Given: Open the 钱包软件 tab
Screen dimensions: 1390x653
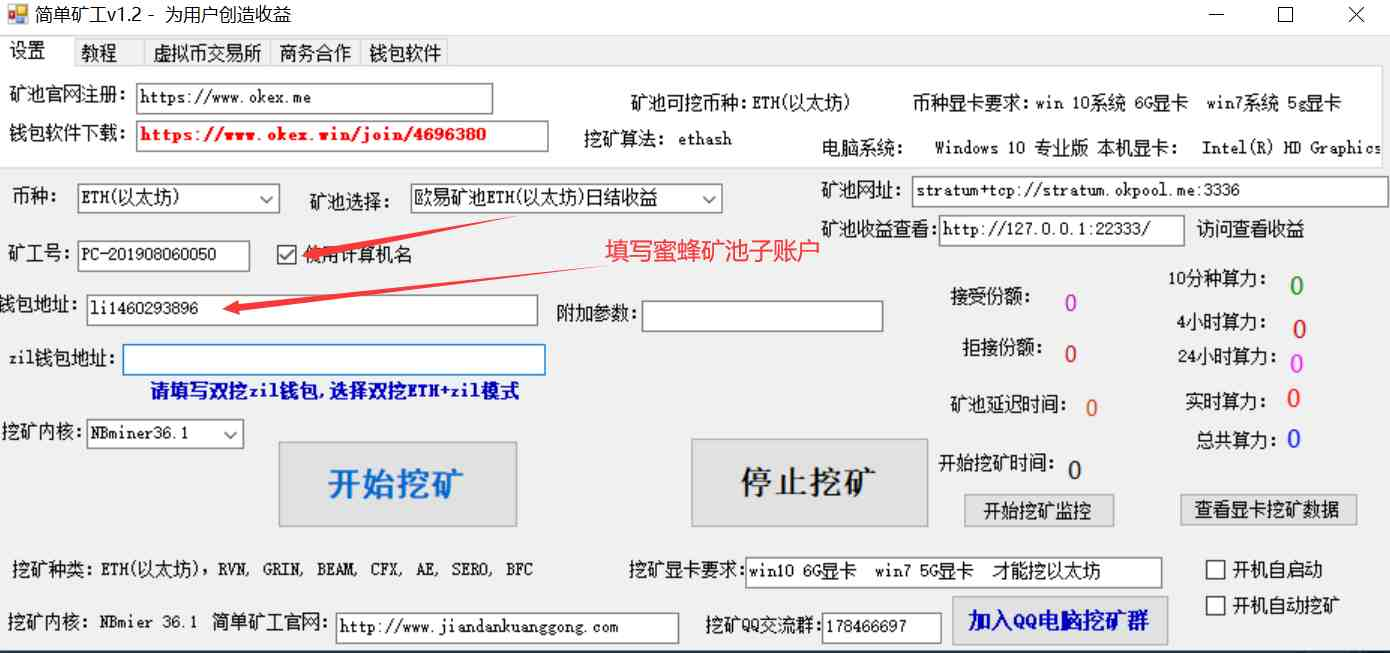Looking at the screenshot, I should pos(405,53).
